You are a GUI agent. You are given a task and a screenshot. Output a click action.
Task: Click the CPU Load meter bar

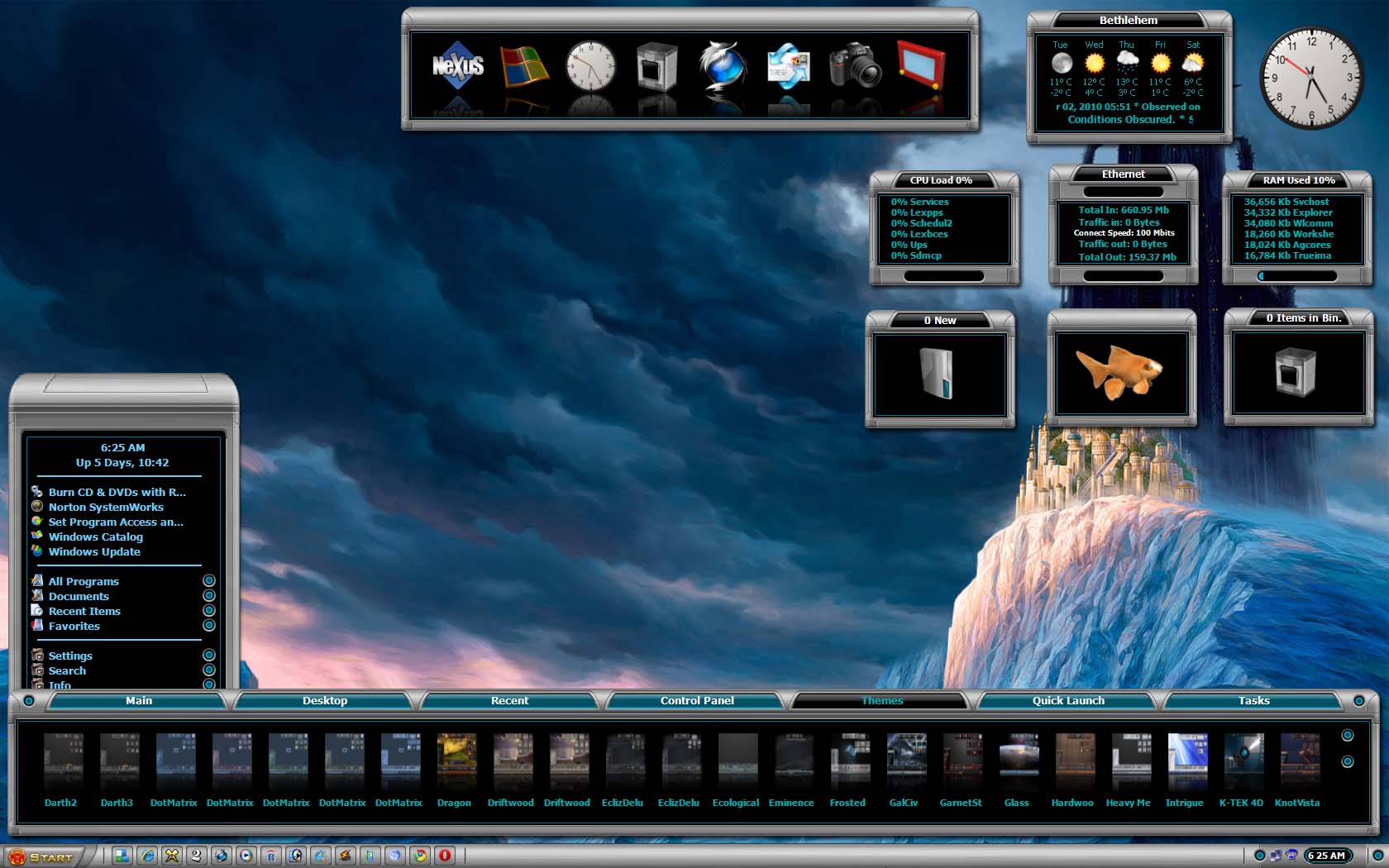(x=944, y=276)
